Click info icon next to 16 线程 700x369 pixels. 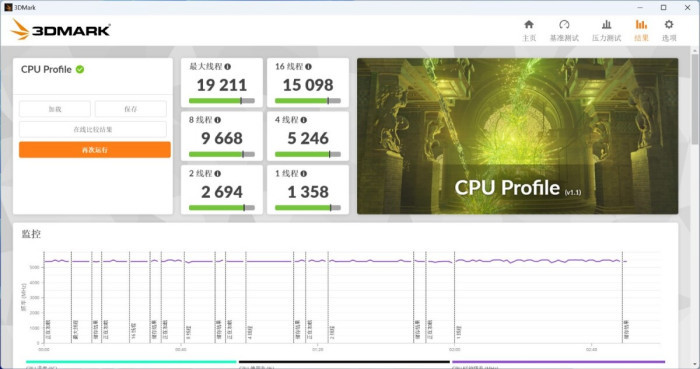coord(308,66)
